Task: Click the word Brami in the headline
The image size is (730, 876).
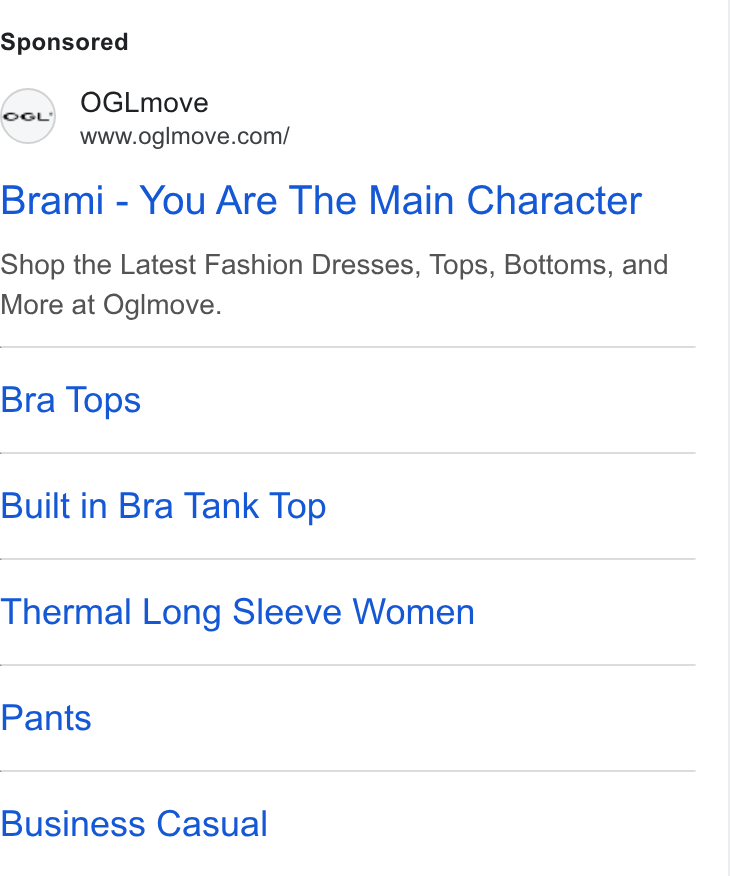Action: point(53,200)
